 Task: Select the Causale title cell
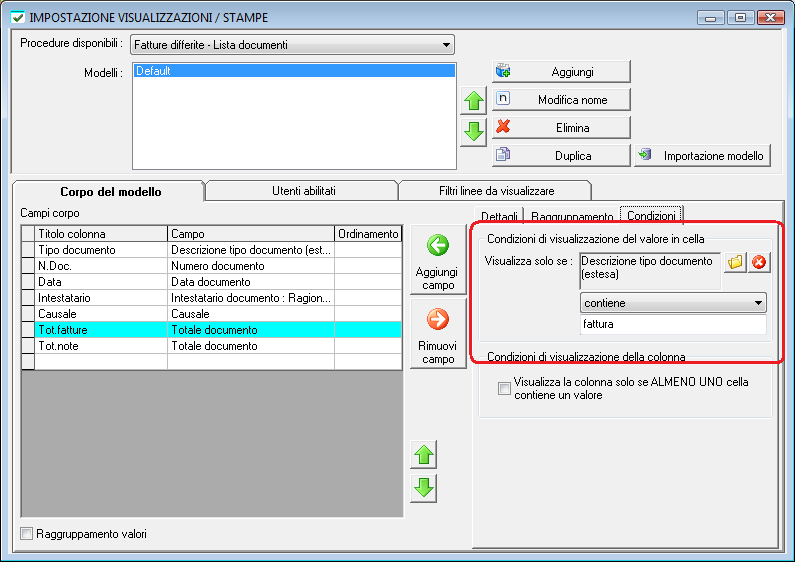(101, 313)
